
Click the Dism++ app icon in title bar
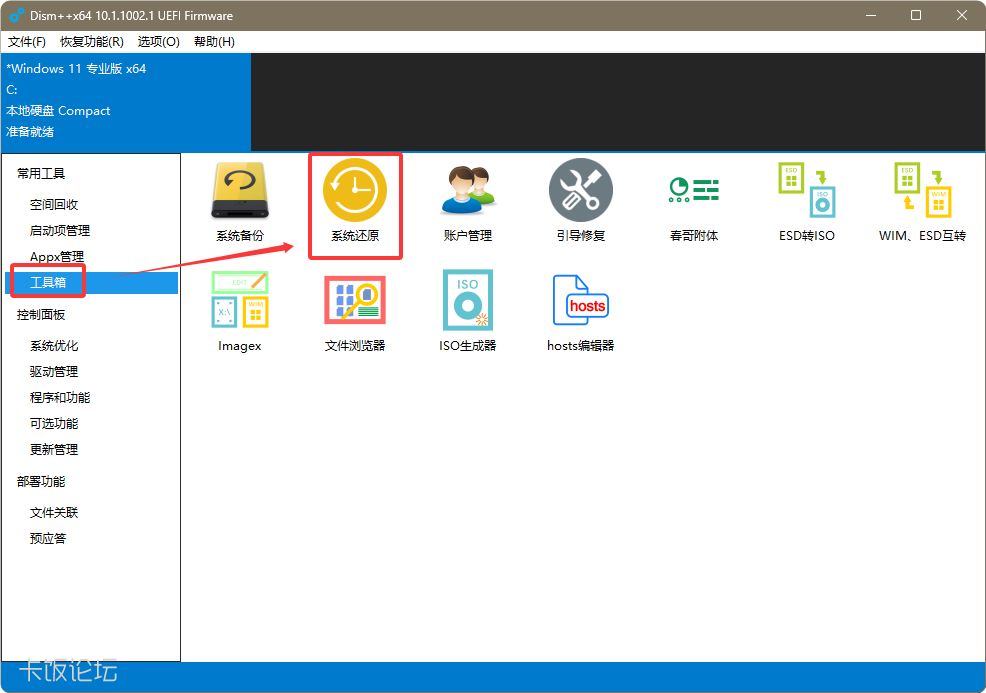[16, 15]
